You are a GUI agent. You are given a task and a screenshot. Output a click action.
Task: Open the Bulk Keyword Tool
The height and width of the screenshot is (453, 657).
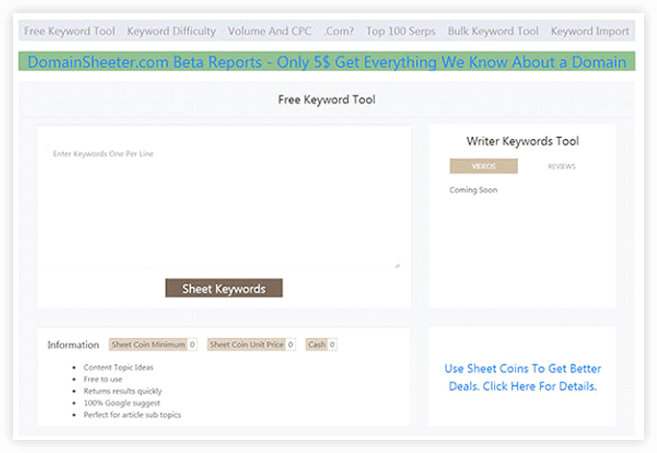(x=493, y=31)
